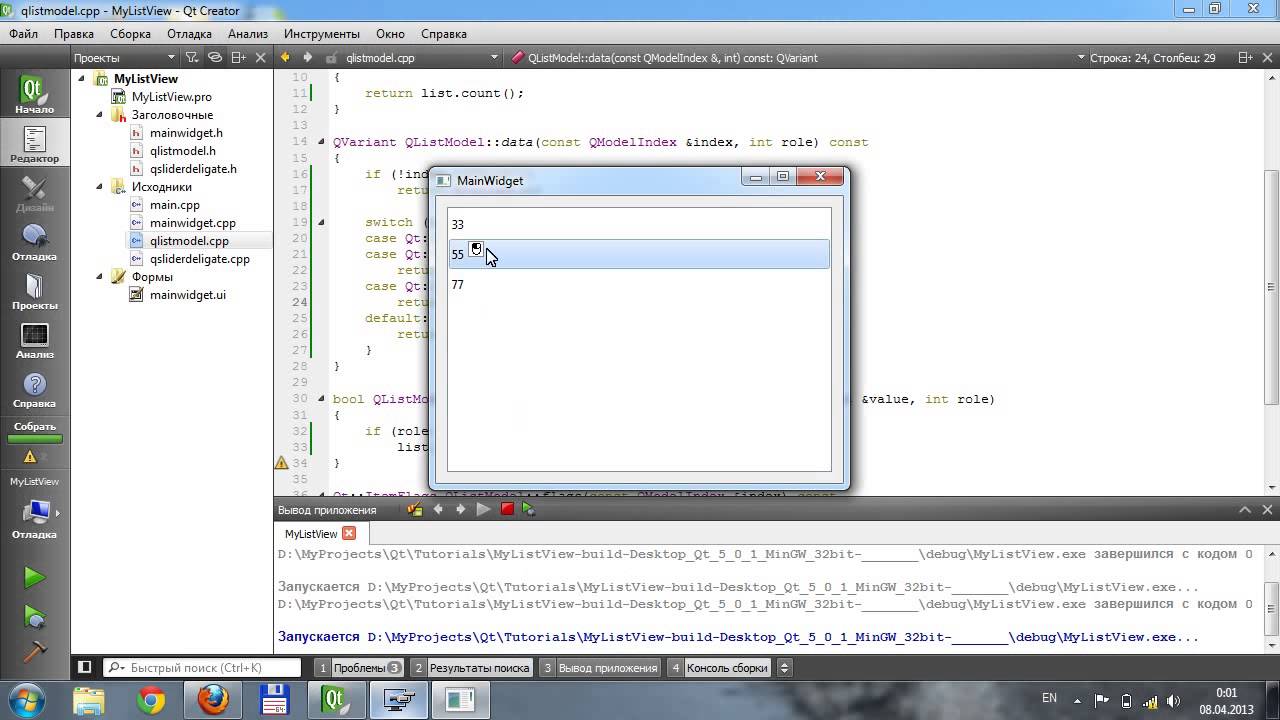Open the Справка menu in menu bar

(443, 34)
